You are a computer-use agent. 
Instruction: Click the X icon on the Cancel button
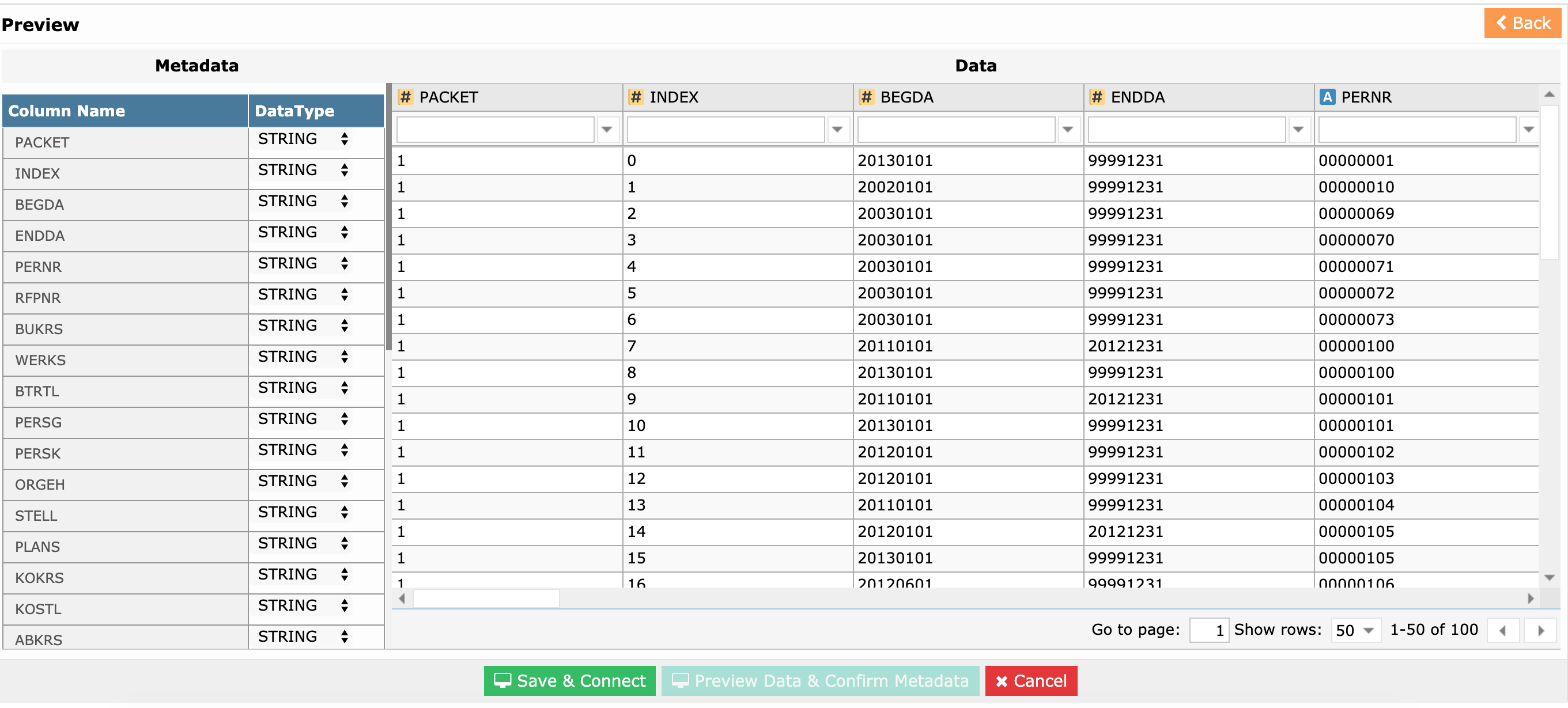click(x=1001, y=680)
